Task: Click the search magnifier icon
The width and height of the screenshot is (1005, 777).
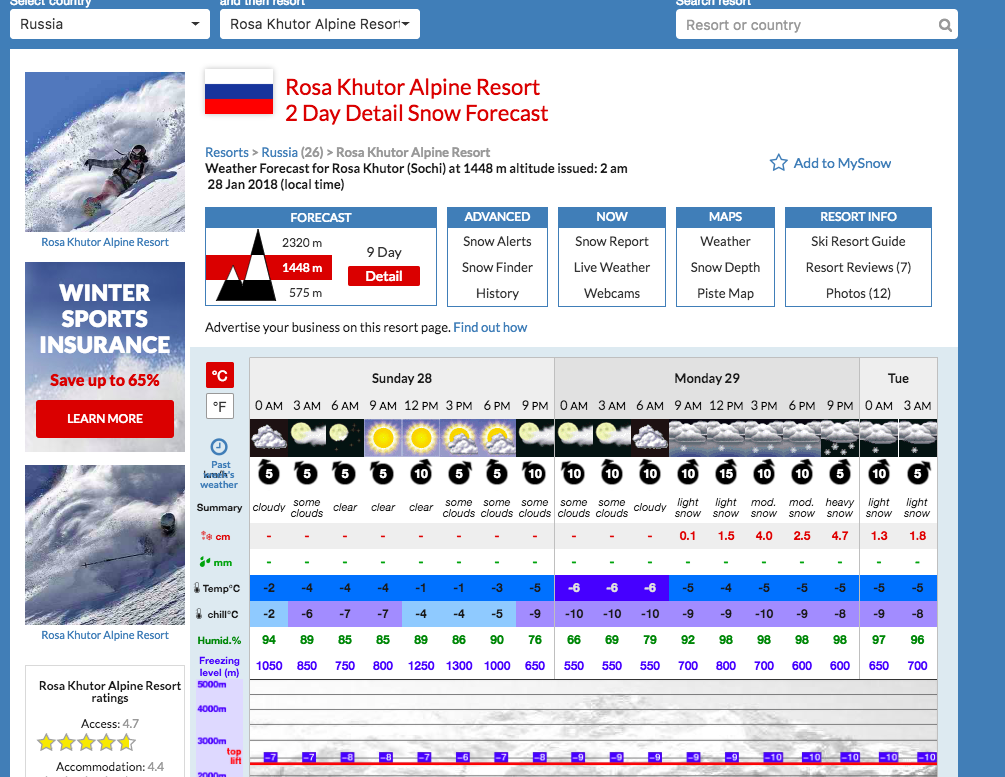Action: 945,25
